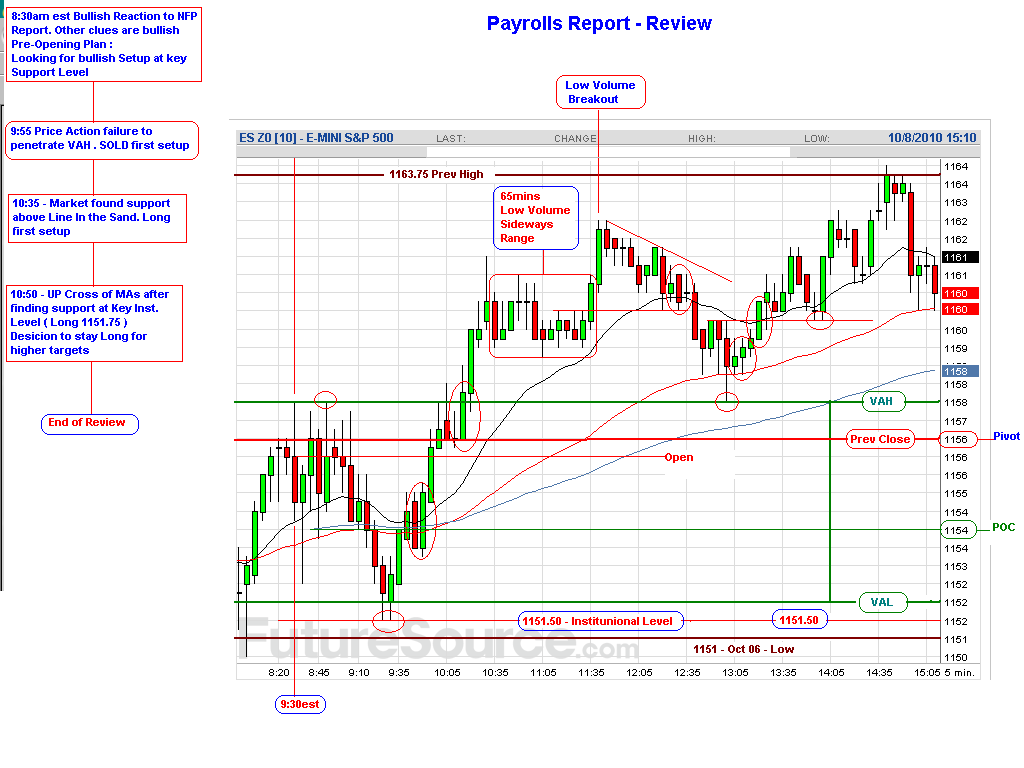Click the 'End of Review' bubble

[x=89, y=423]
